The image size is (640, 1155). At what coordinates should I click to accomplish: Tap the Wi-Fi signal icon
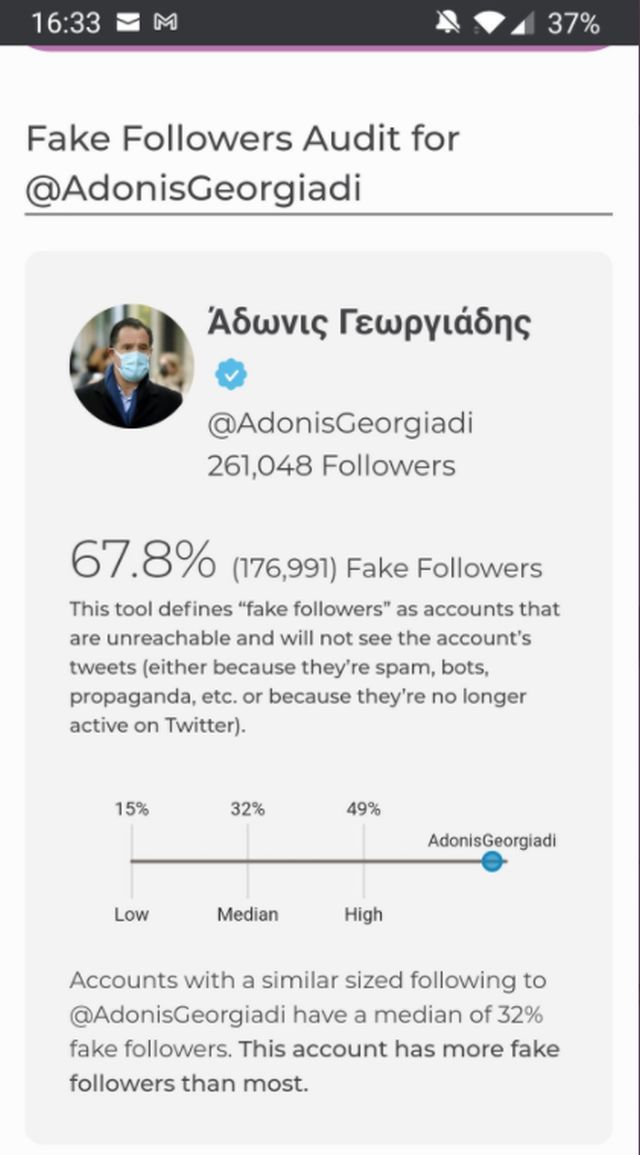(490, 22)
